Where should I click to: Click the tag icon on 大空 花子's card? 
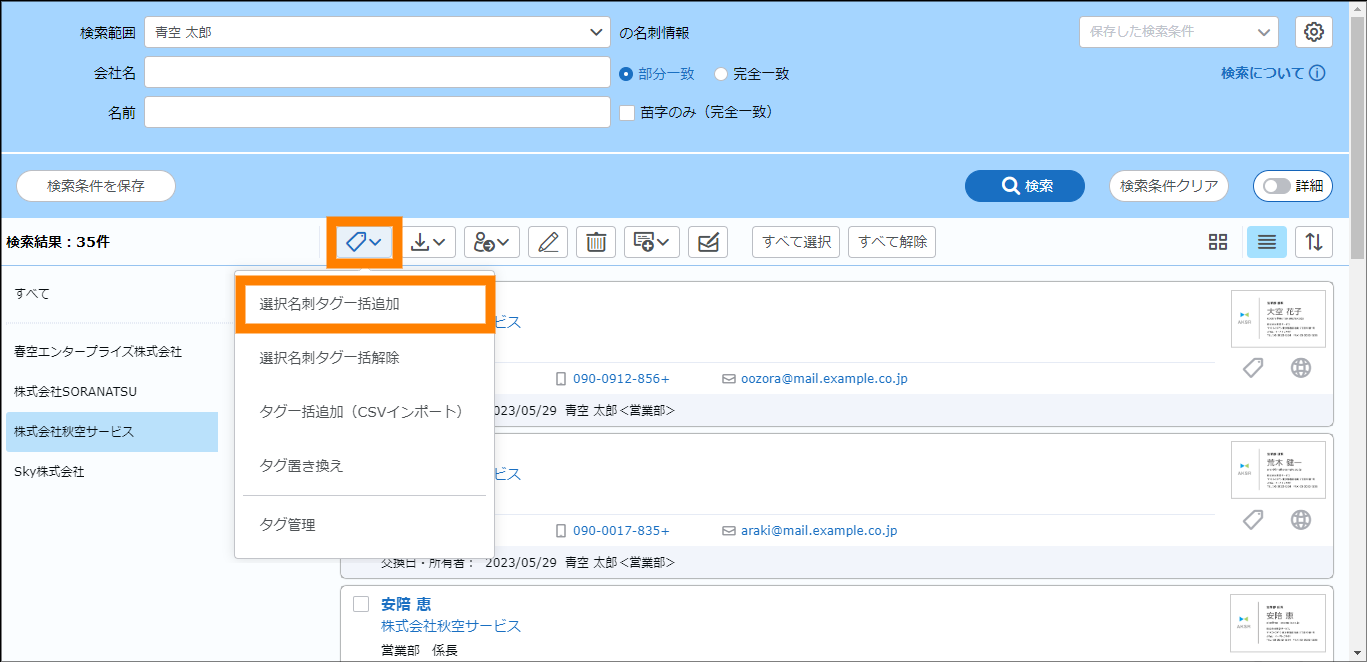tap(1252, 368)
